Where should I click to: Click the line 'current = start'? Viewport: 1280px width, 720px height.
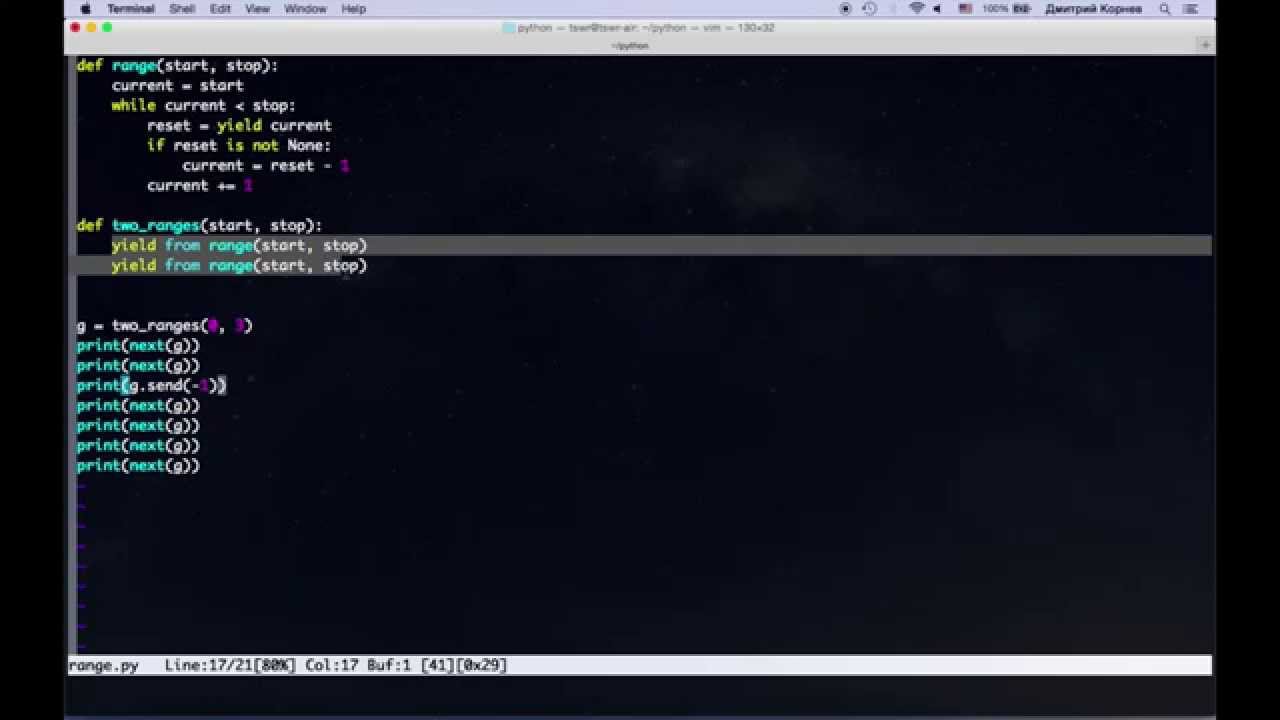pyautogui.click(x=177, y=85)
